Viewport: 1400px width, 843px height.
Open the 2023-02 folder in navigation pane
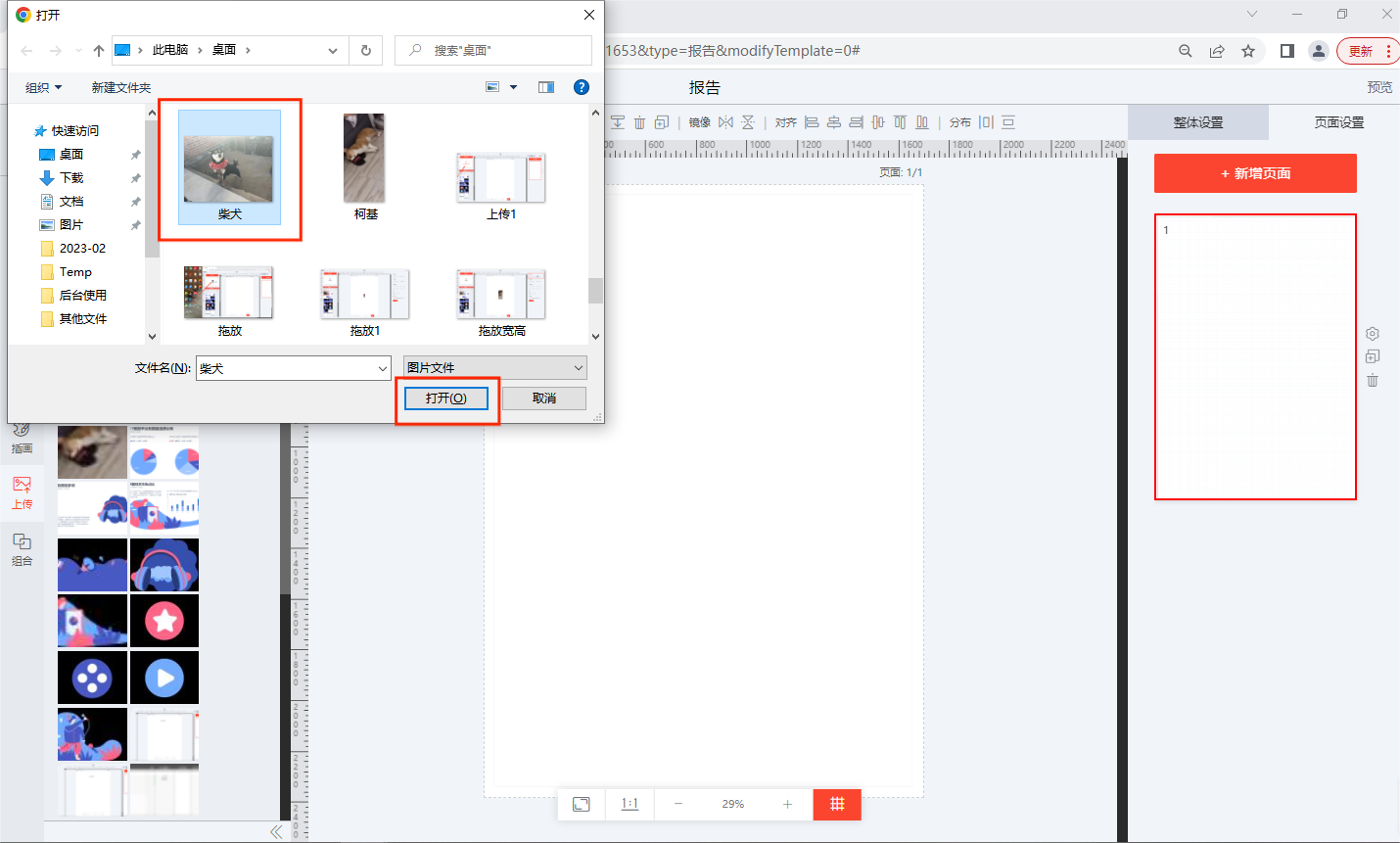pyautogui.click(x=82, y=248)
